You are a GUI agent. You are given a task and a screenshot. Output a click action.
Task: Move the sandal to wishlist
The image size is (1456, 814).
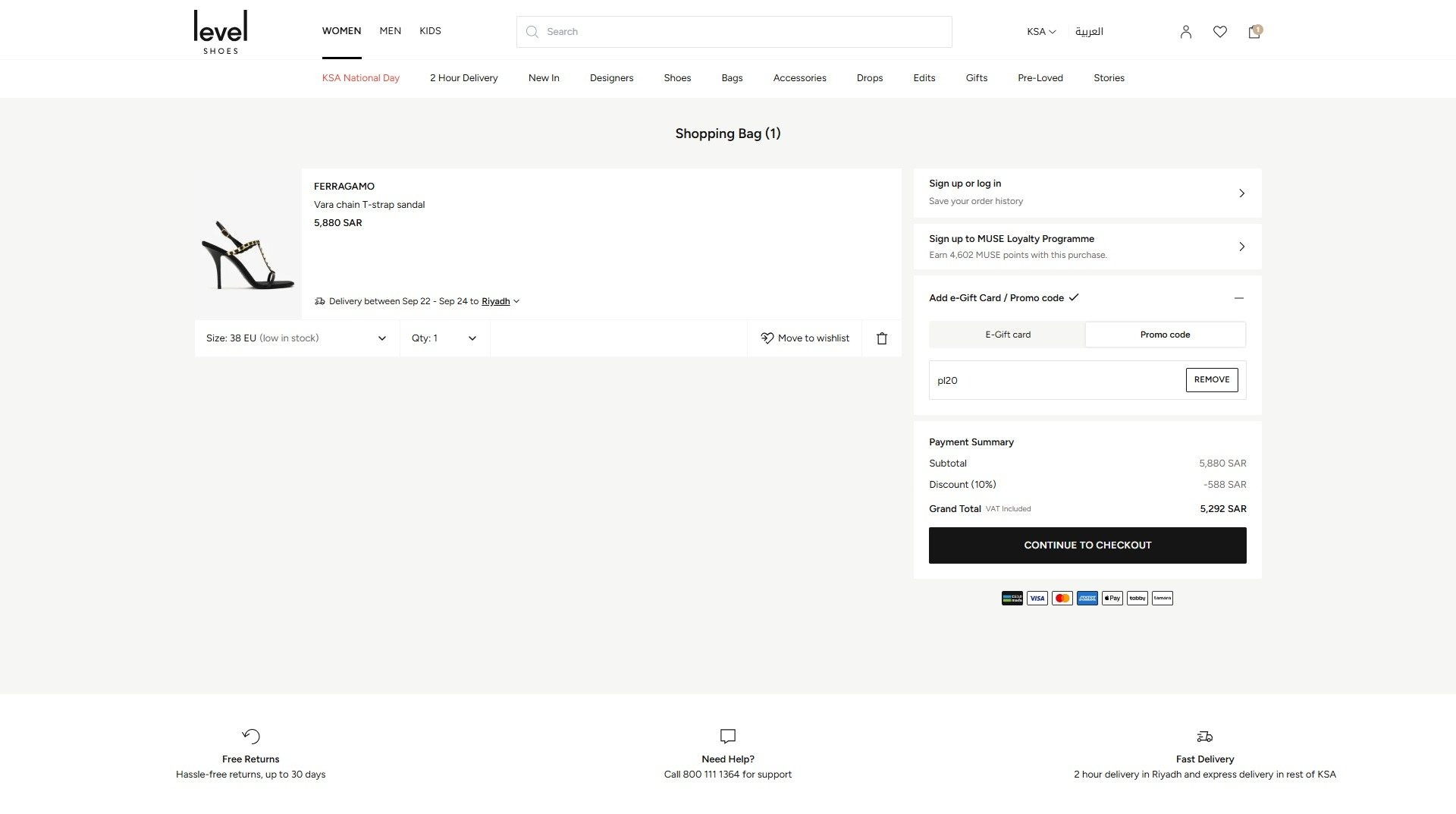(x=805, y=338)
